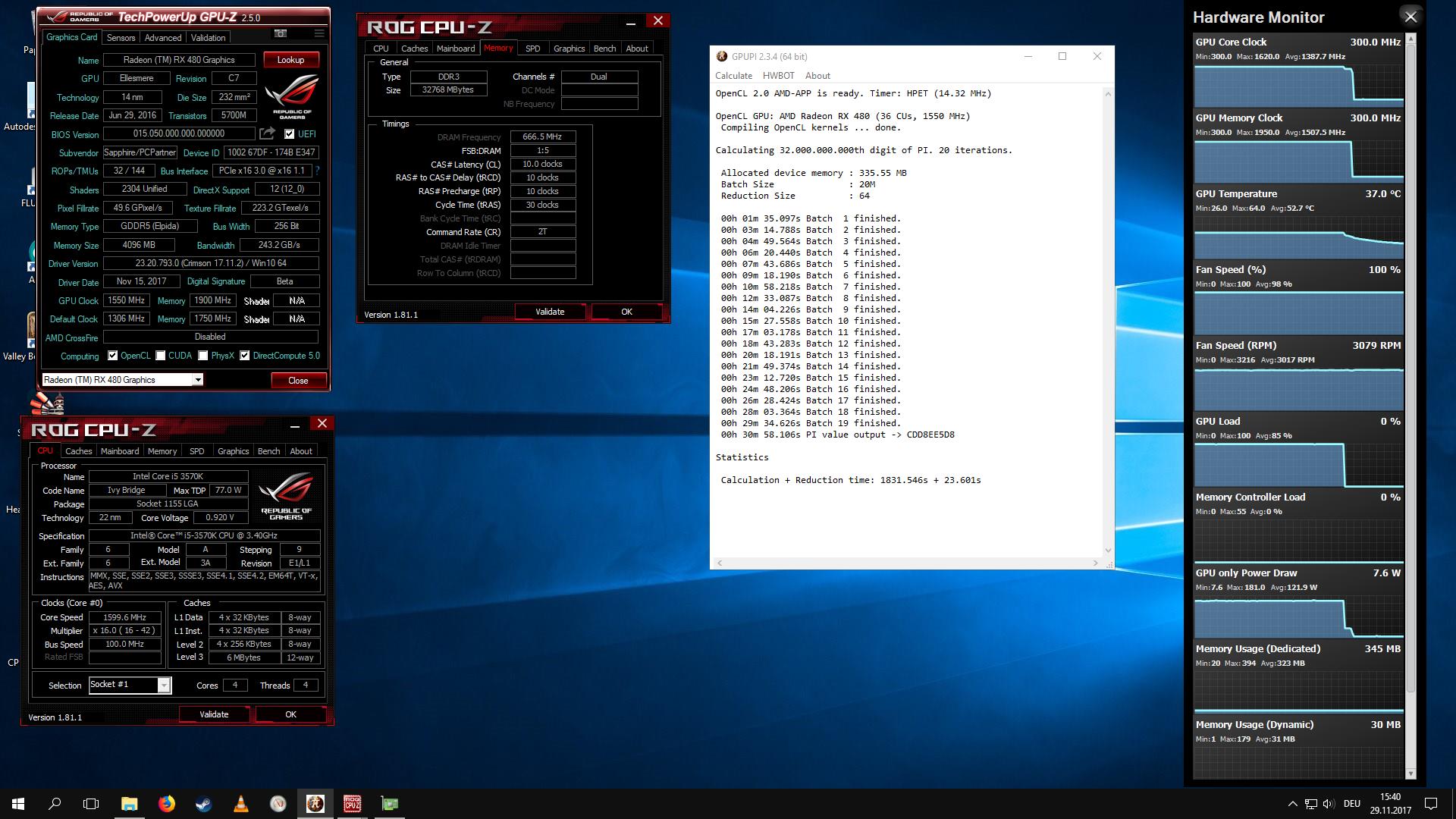Open Windows search from taskbar

tap(55, 804)
